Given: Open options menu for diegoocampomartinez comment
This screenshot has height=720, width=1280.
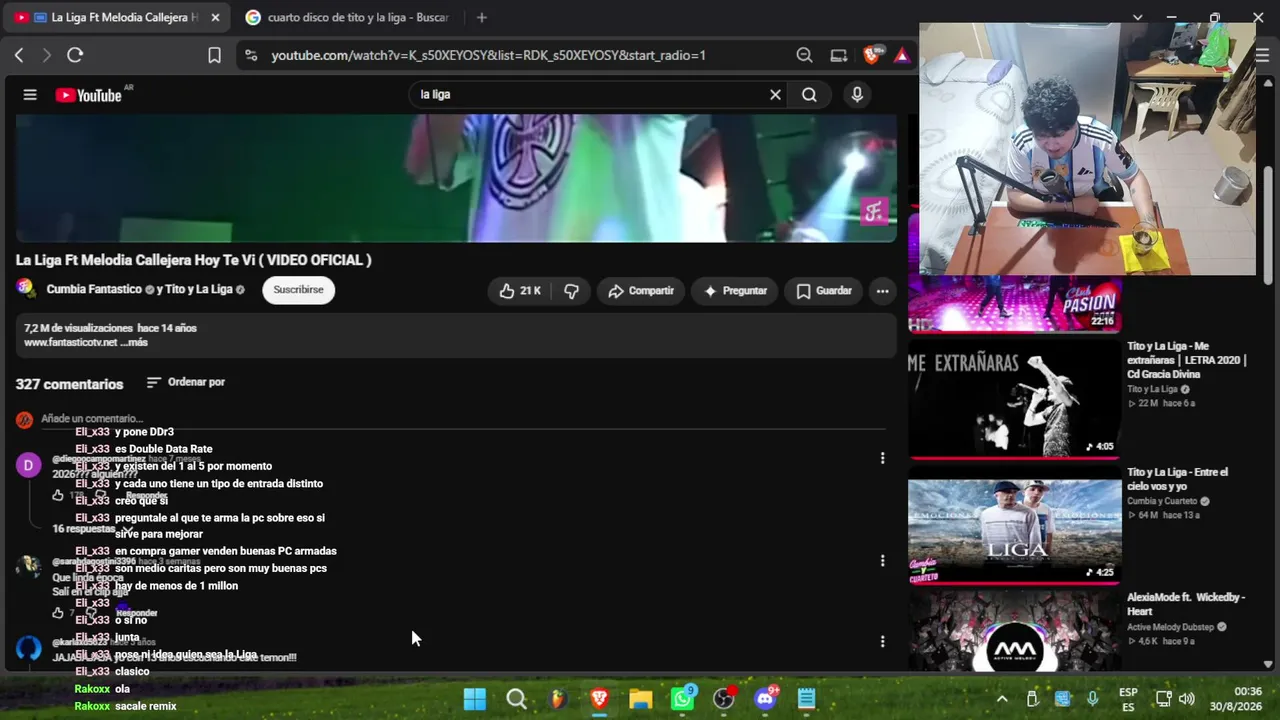Looking at the screenshot, I should point(882,458).
